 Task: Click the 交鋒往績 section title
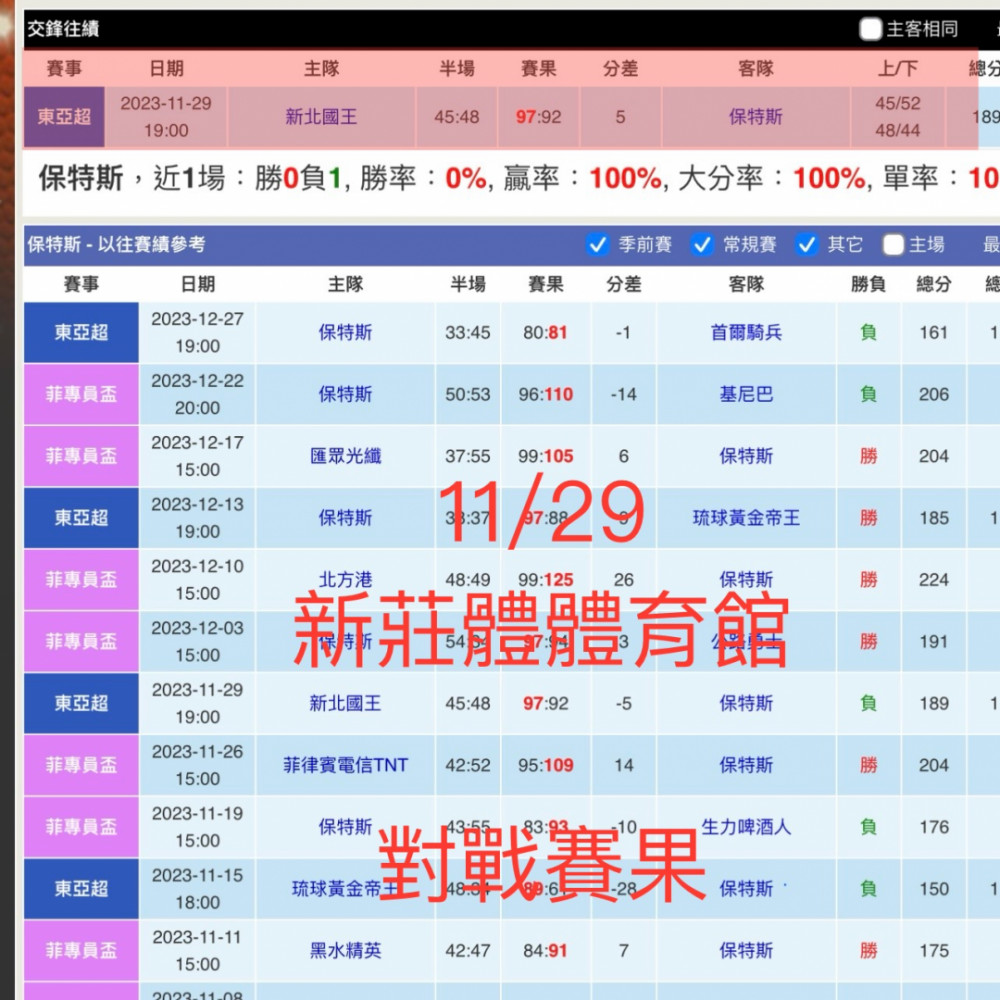(63, 29)
